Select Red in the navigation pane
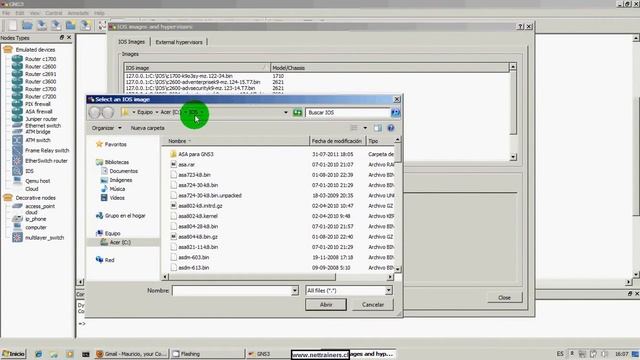The image size is (640, 360). 109,260
